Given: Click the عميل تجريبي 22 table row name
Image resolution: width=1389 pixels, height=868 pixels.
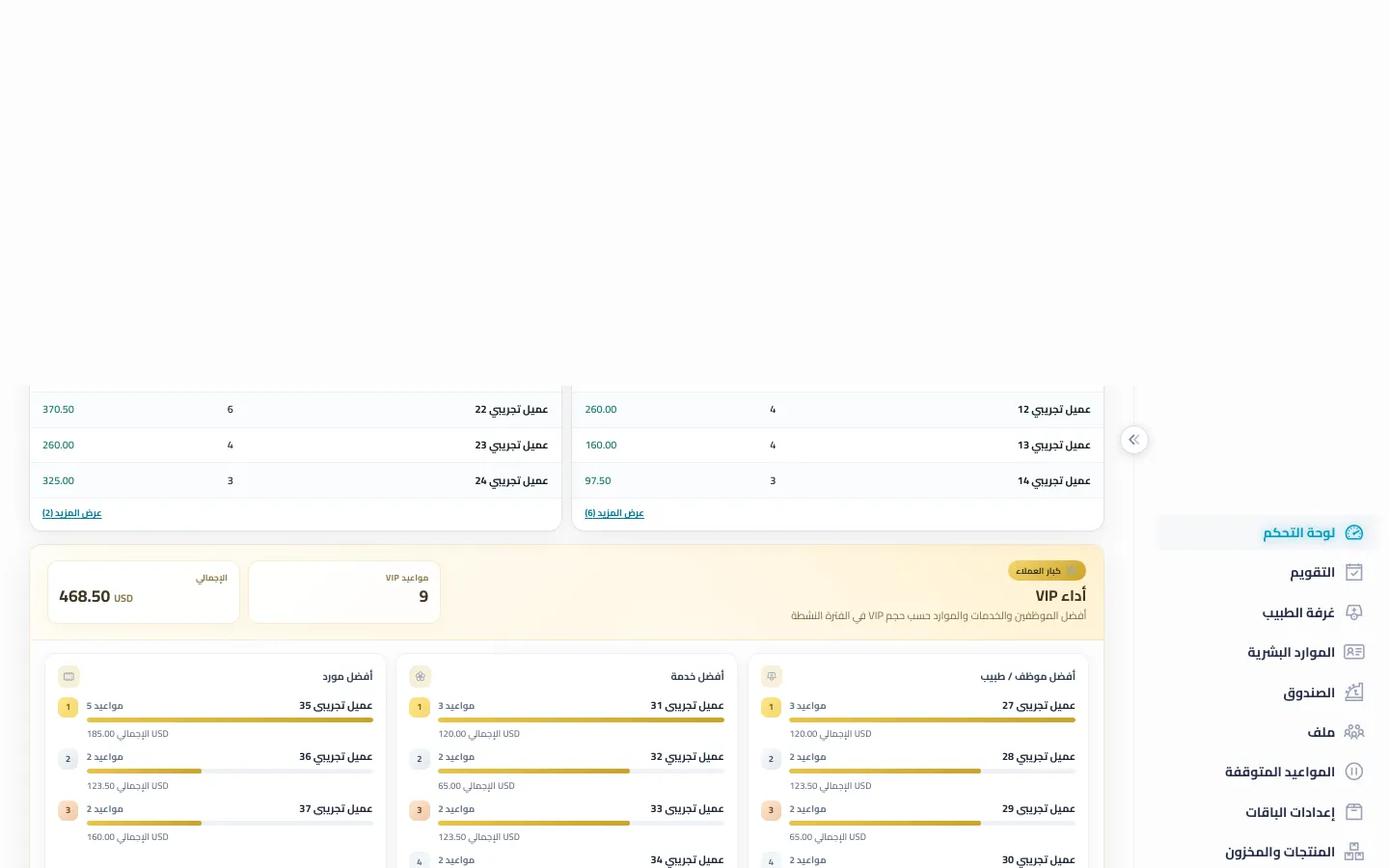Looking at the screenshot, I should pyautogui.click(x=511, y=410).
